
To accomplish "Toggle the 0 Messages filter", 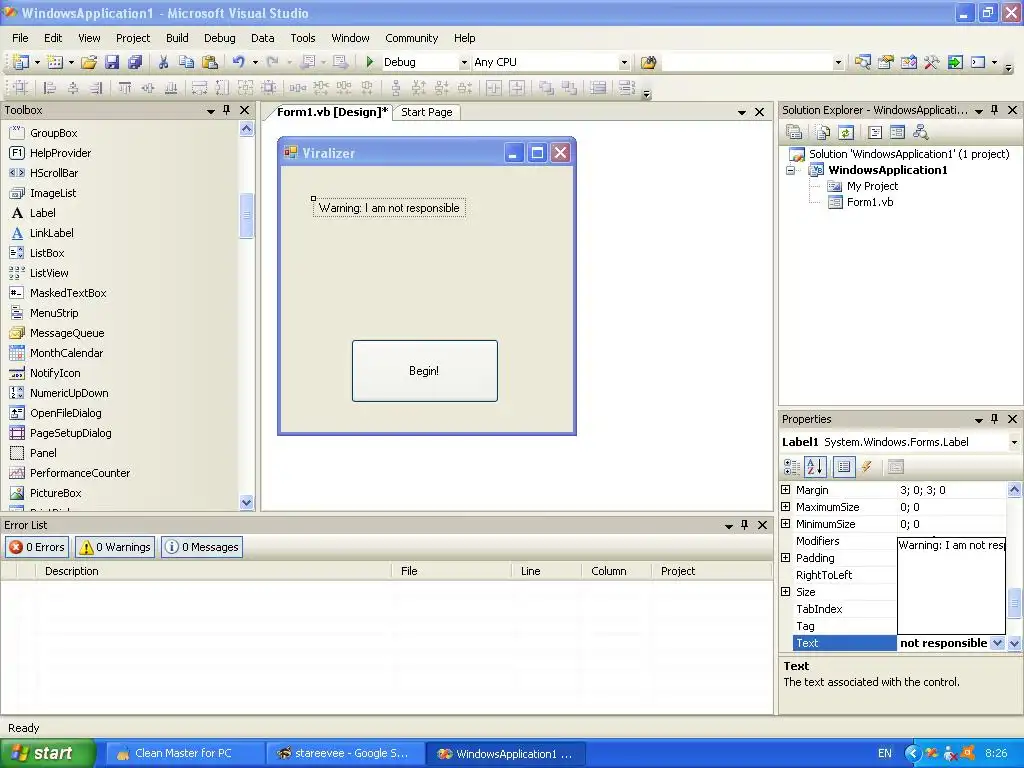I will pyautogui.click(x=202, y=547).
